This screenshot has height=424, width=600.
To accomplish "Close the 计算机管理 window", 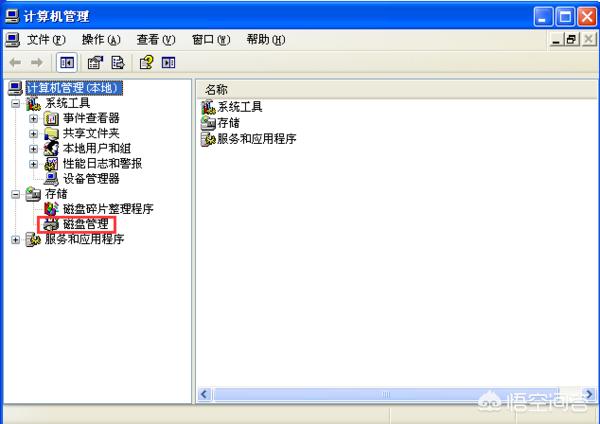I will point(587,17).
